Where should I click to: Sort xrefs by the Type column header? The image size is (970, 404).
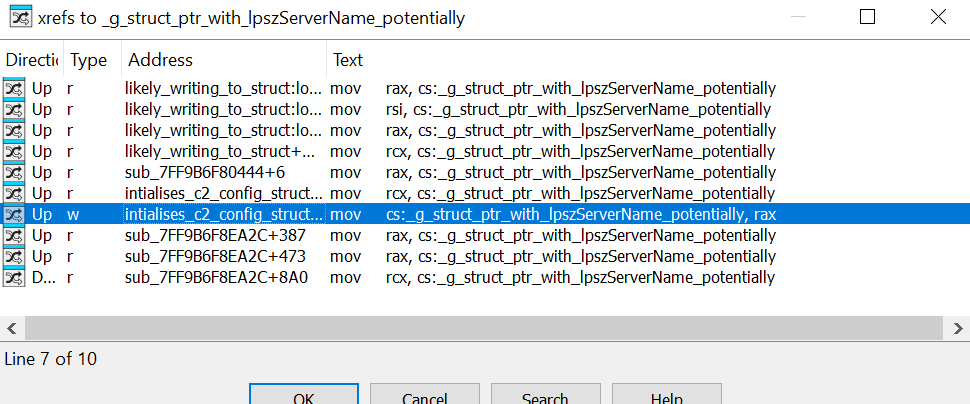click(89, 60)
